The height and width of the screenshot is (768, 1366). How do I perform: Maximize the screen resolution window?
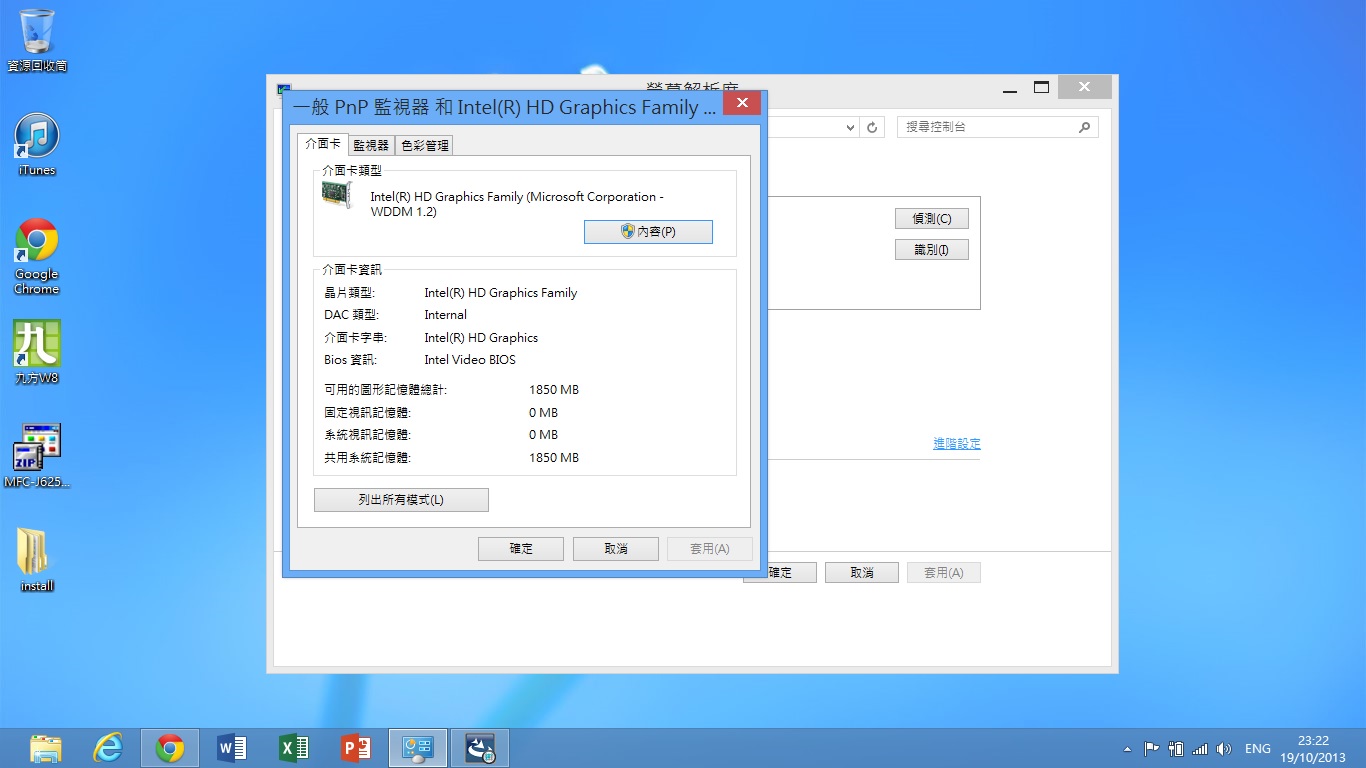1041,87
